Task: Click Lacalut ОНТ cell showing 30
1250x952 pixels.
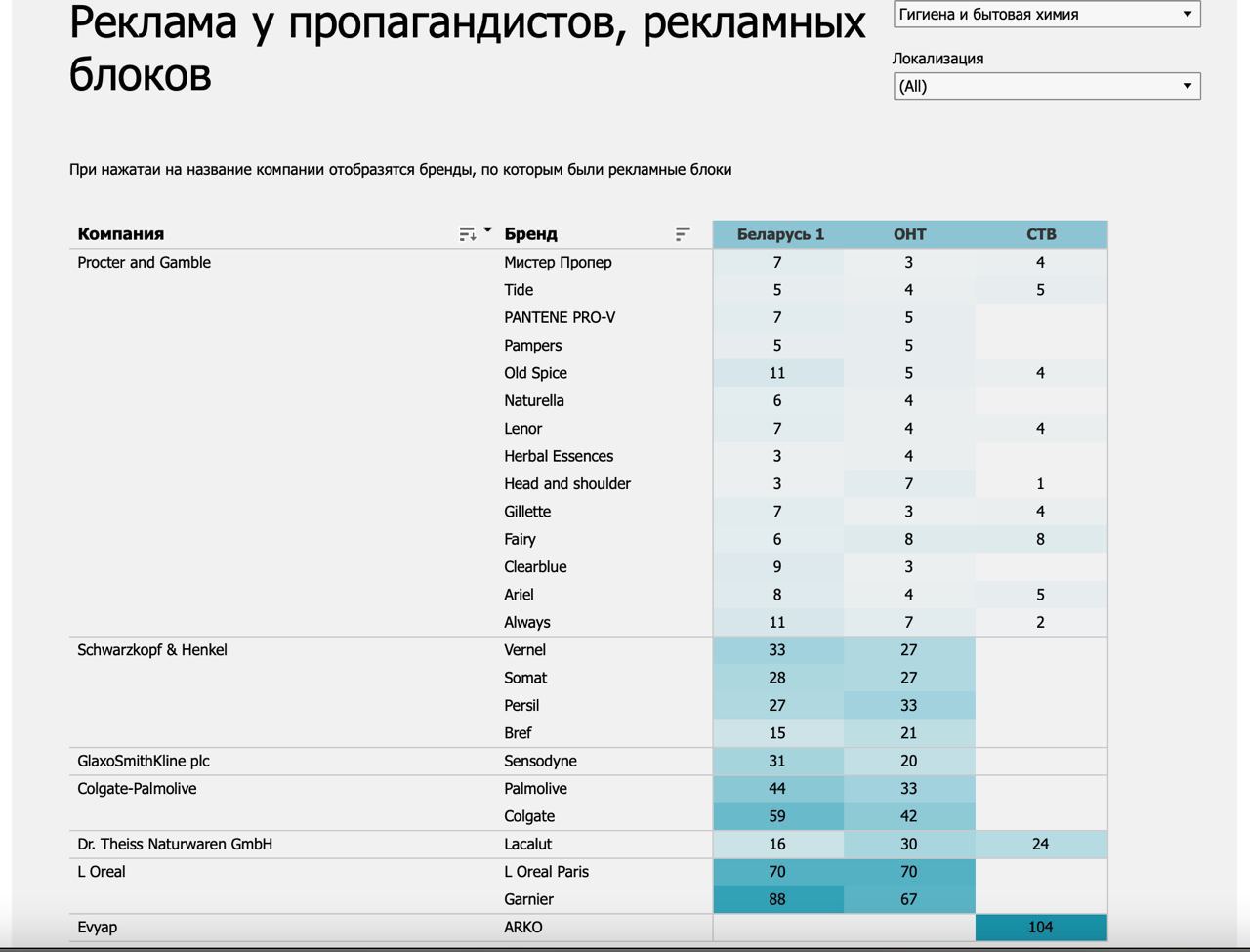Action: tap(909, 844)
